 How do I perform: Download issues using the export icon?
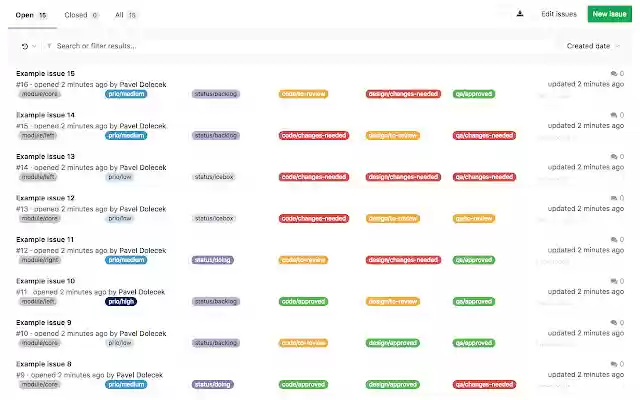coord(520,14)
